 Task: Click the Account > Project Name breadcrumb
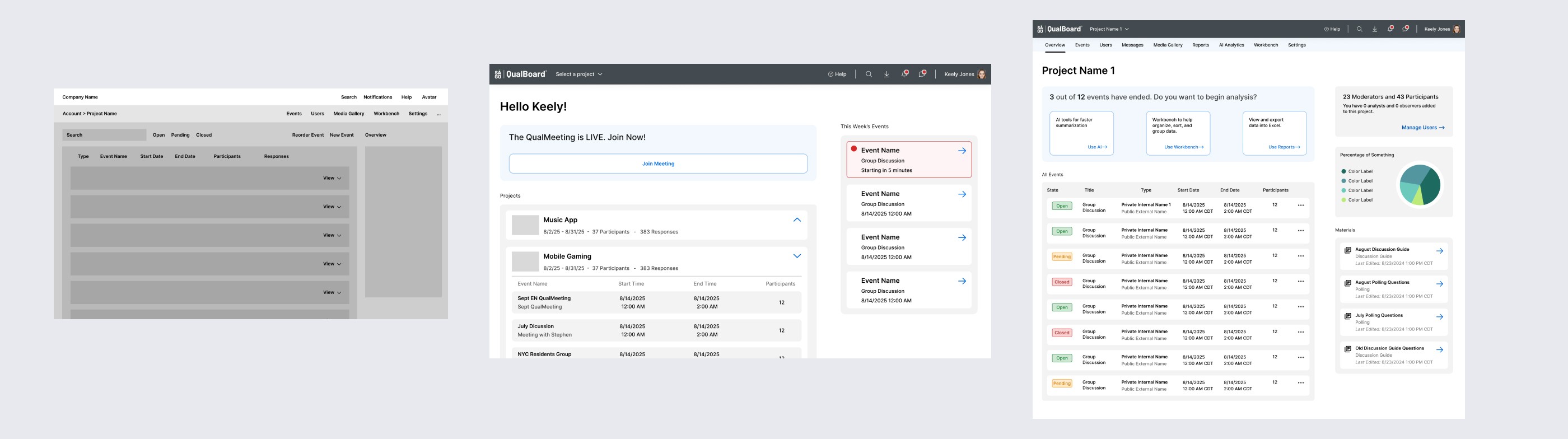coord(90,114)
